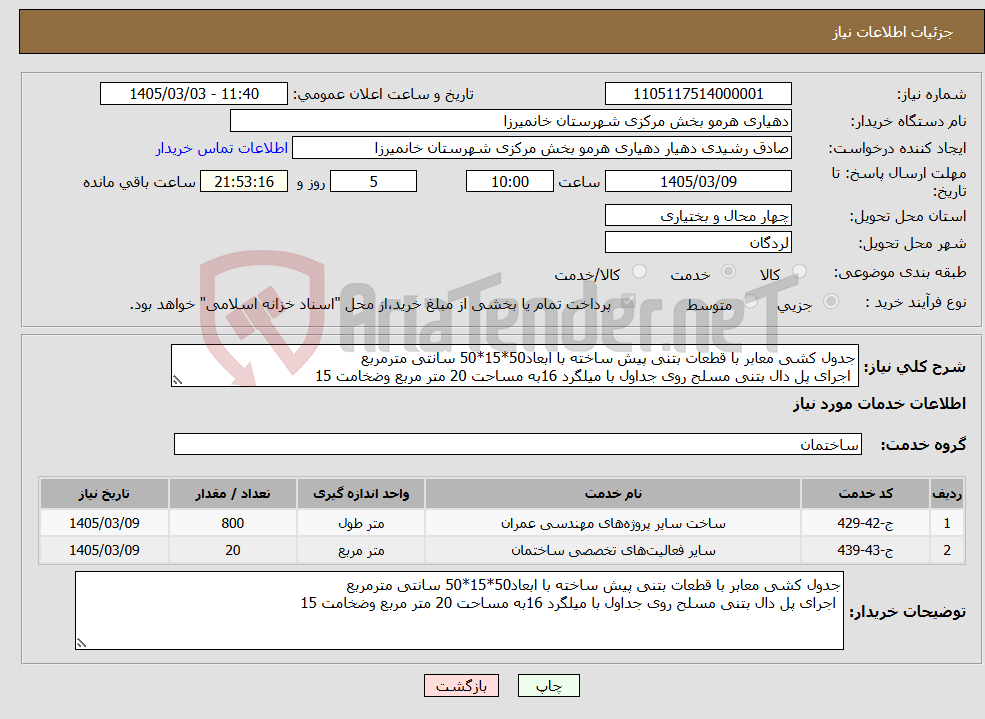Select the کالا radio button
Image resolution: width=985 pixels, height=719 pixels.
(800, 271)
